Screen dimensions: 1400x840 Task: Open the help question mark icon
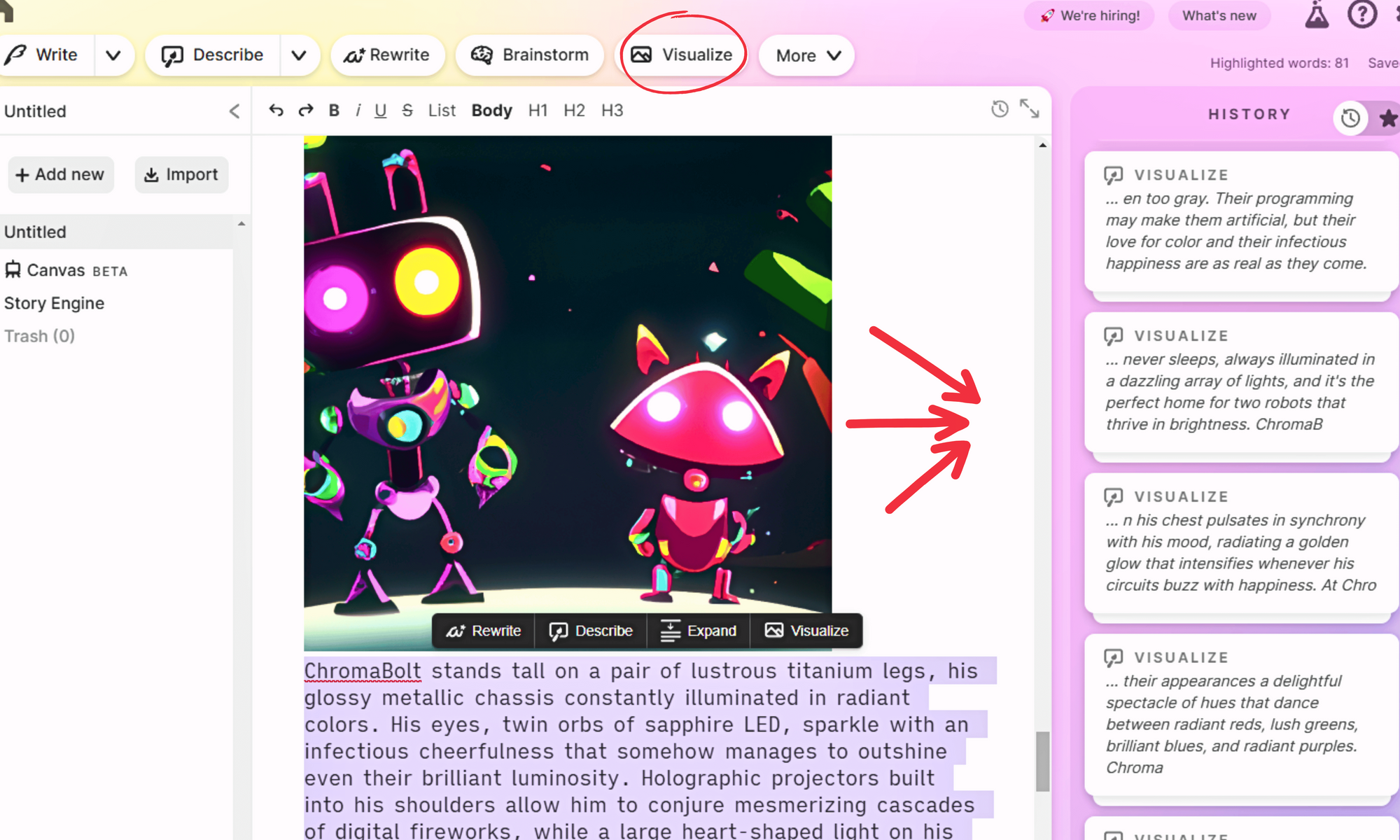[x=1362, y=14]
